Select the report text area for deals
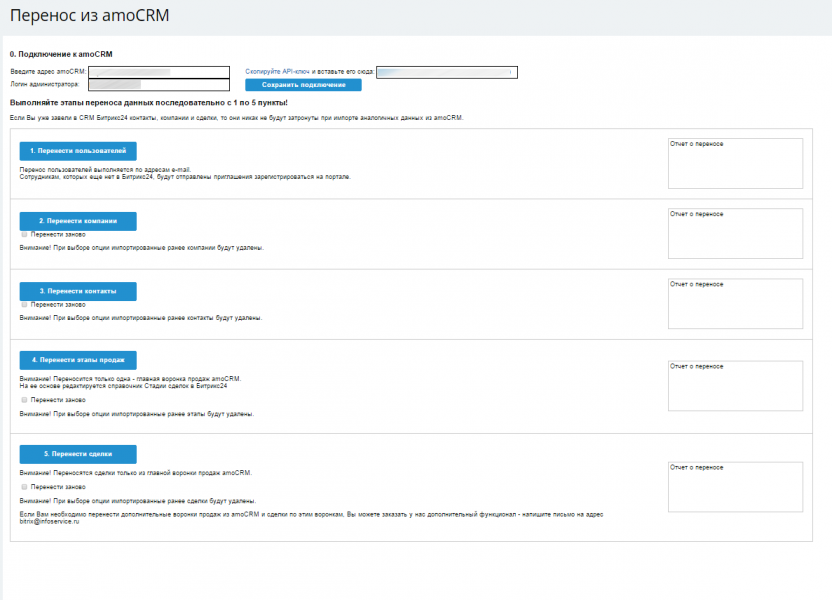The image size is (832, 600). coord(735,486)
